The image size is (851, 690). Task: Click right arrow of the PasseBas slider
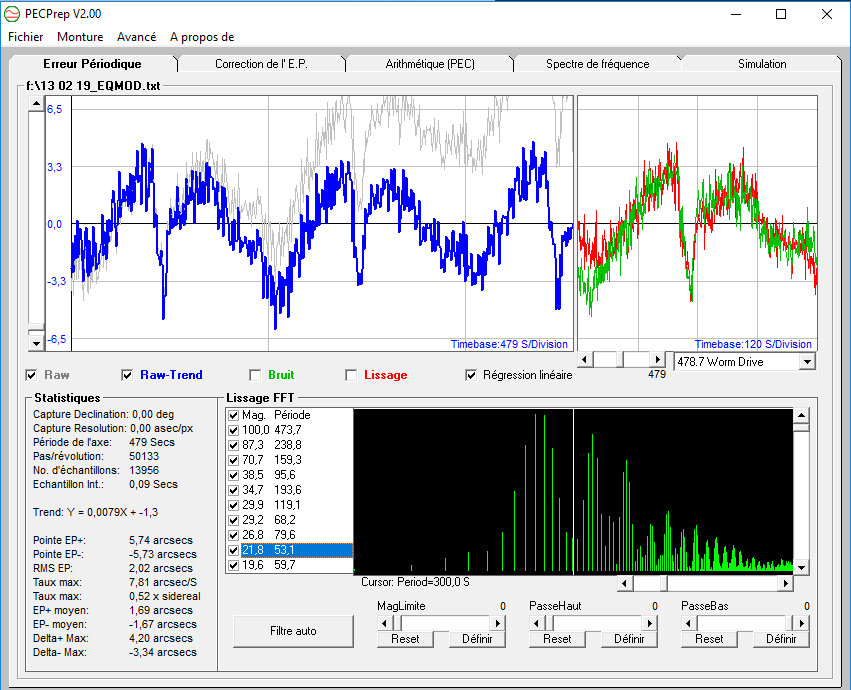[x=803, y=622]
